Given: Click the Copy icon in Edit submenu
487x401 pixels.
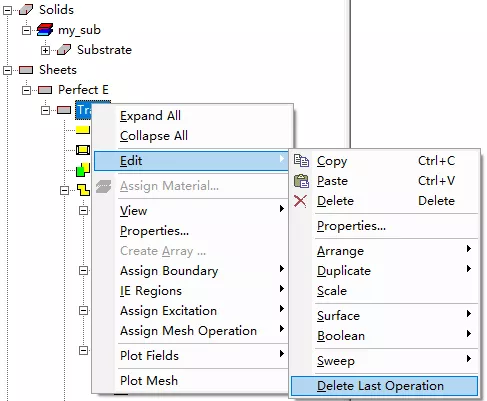Looking at the screenshot, I should (x=301, y=161).
